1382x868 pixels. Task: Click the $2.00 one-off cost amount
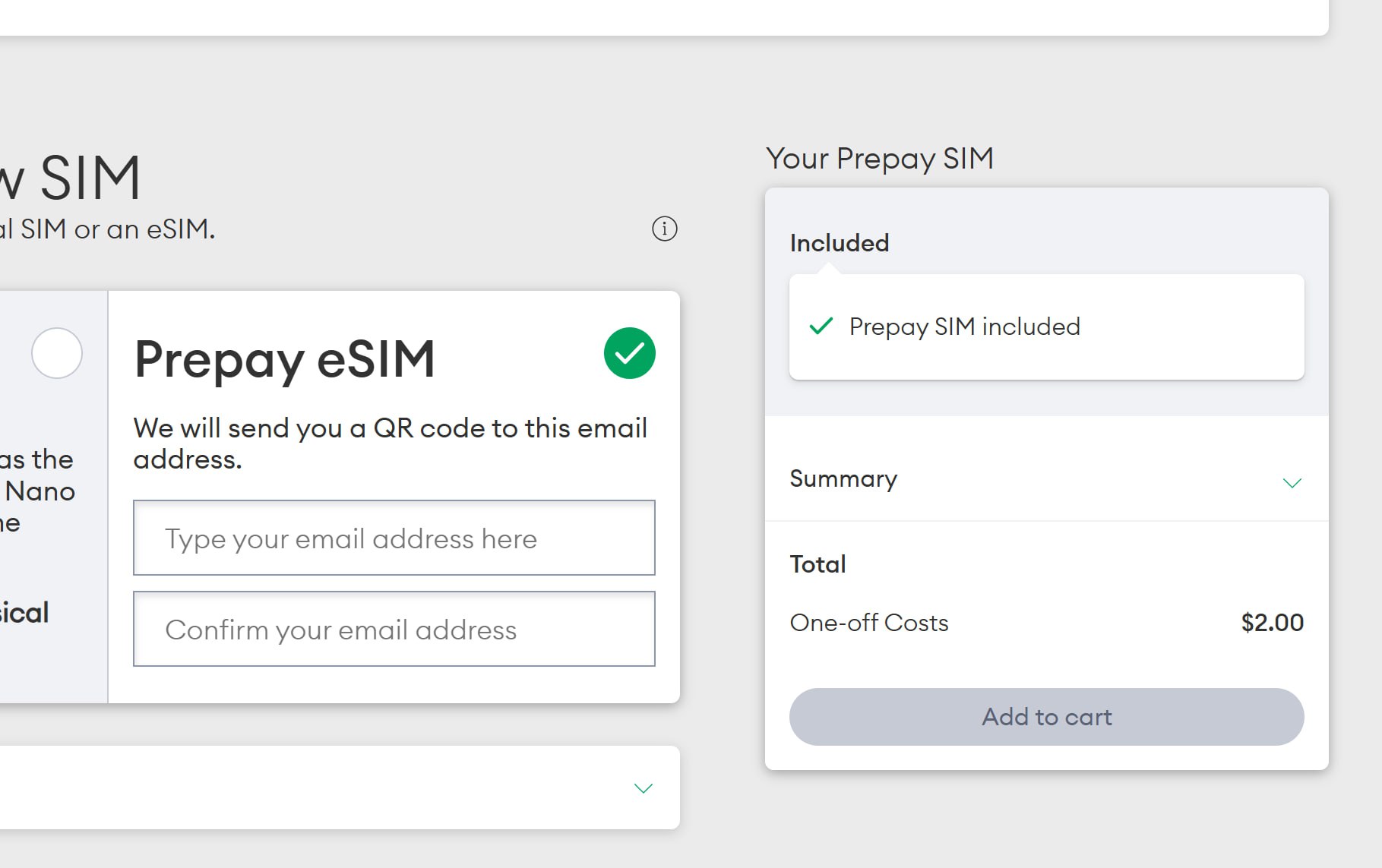click(x=1272, y=623)
